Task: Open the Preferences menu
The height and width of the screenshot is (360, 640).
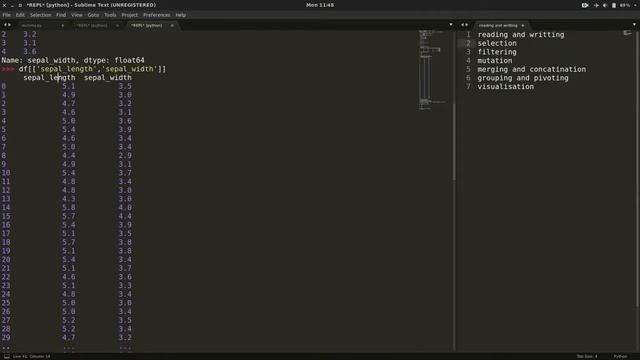Action: (156, 15)
